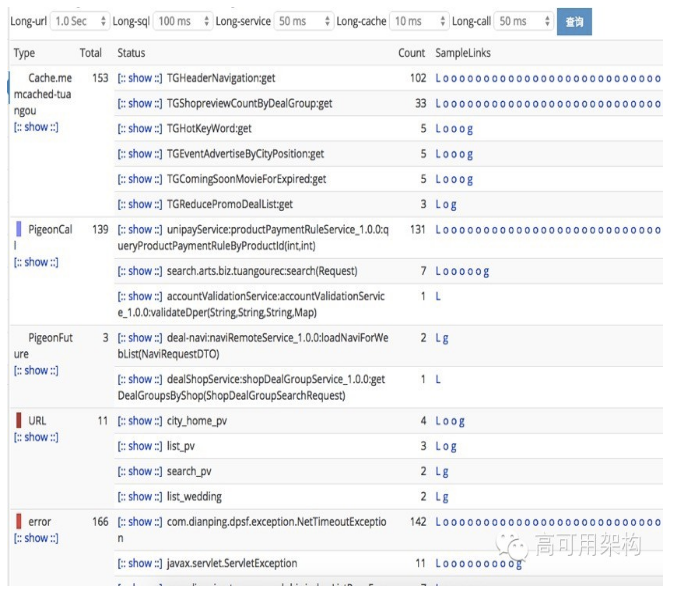Click the purple color marker beside PigeonCall
Screen dimensions: 678x600
(19, 229)
